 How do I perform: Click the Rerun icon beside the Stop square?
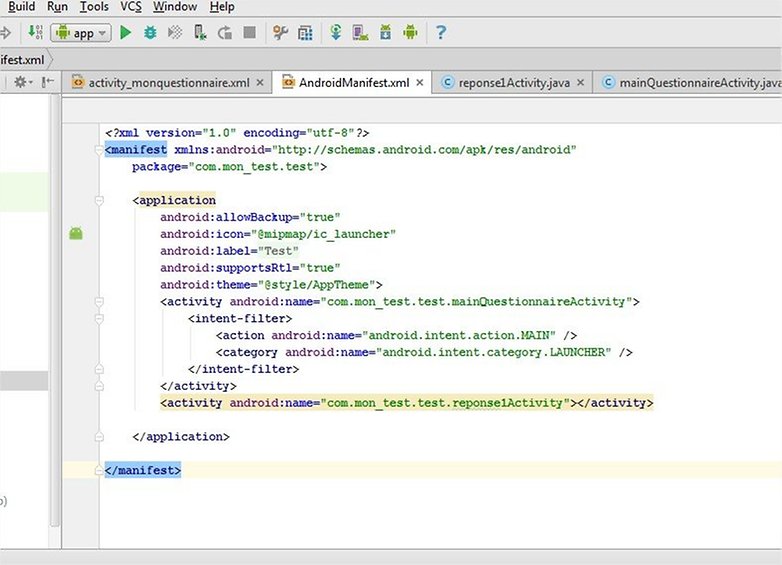pyautogui.click(x=225, y=33)
